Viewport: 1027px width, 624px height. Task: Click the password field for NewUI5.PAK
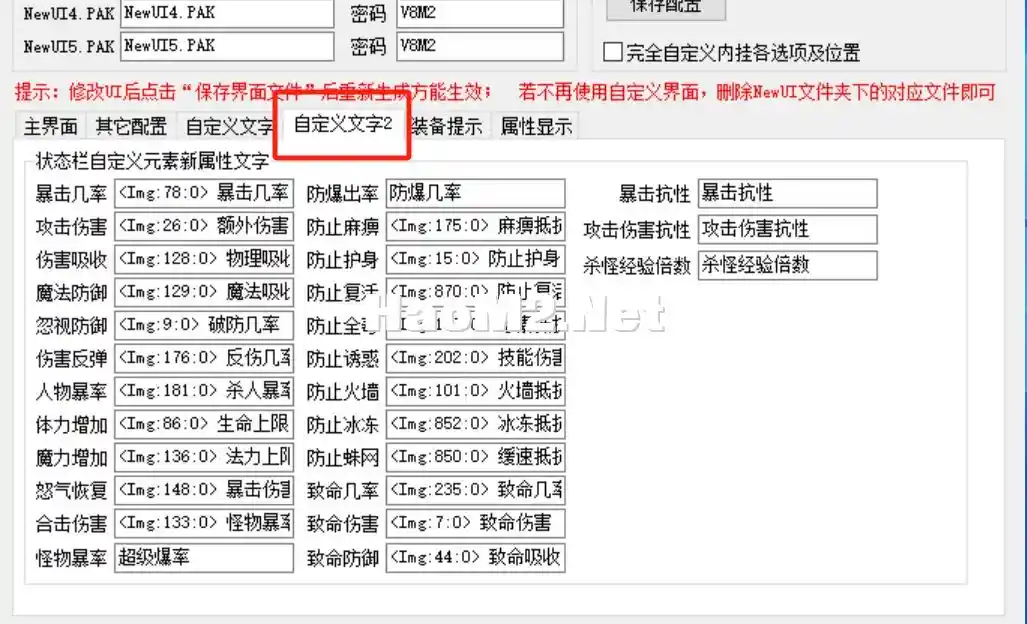pos(480,46)
